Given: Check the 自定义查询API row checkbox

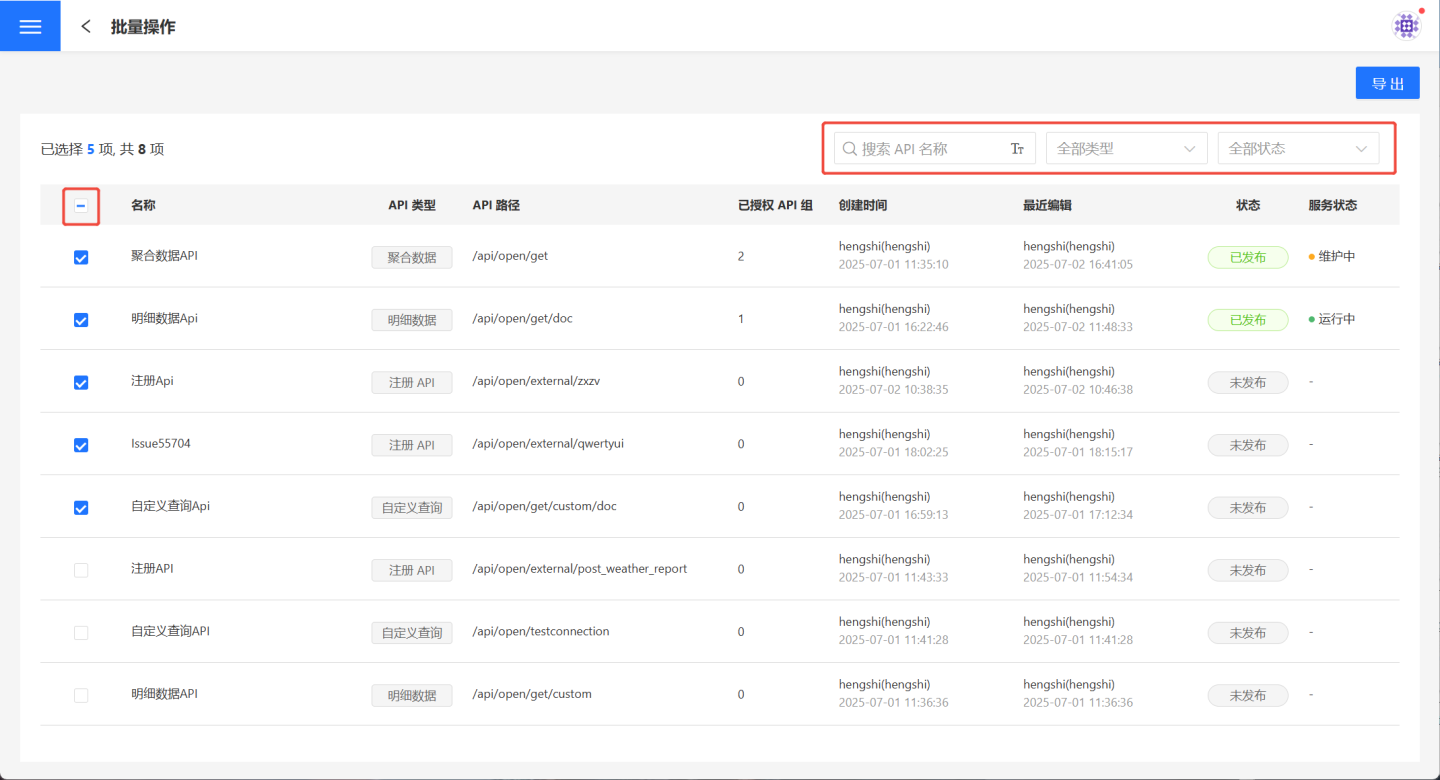Looking at the screenshot, I should pos(81,633).
